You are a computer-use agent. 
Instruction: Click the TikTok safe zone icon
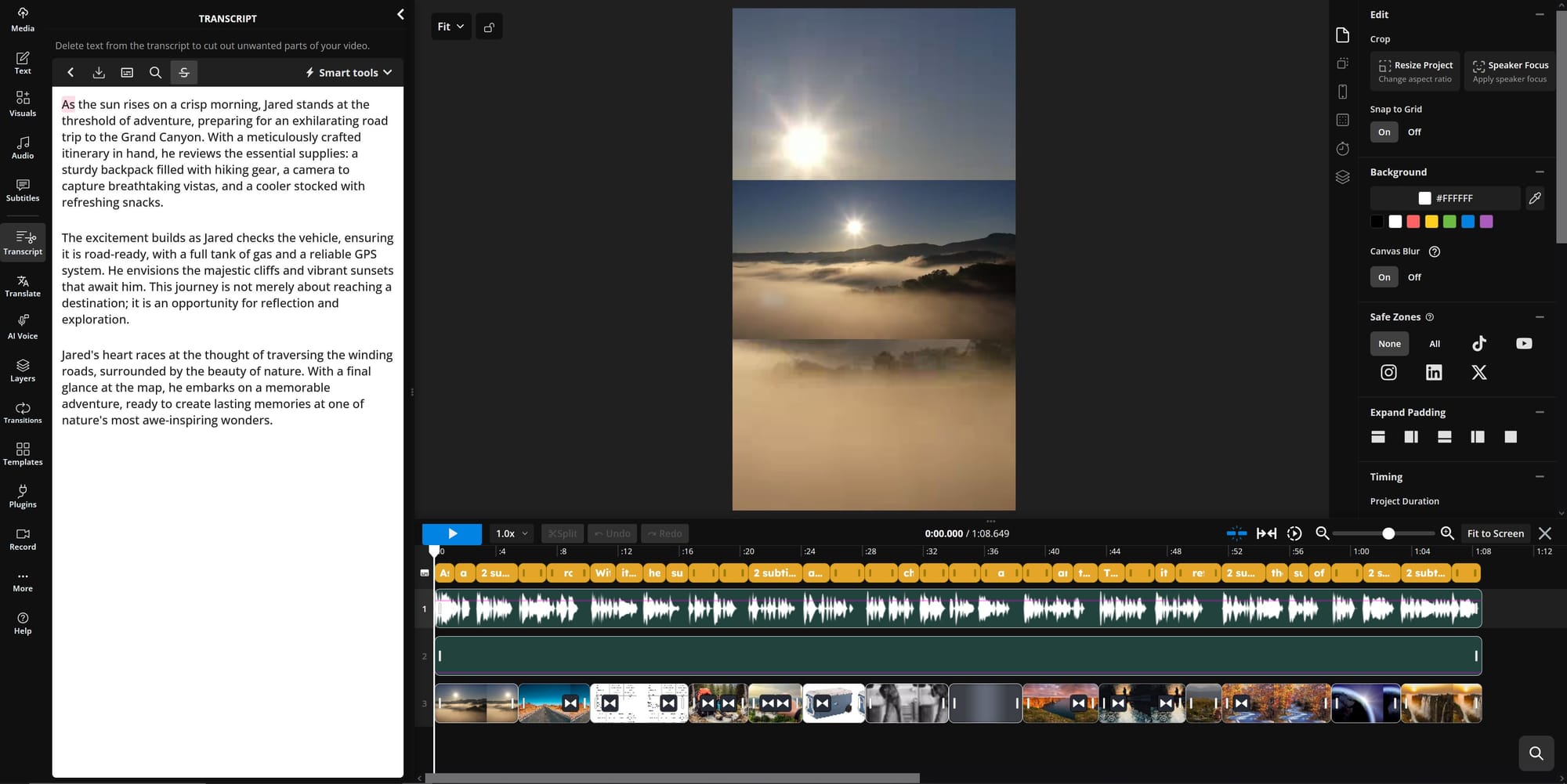tap(1478, 344)
